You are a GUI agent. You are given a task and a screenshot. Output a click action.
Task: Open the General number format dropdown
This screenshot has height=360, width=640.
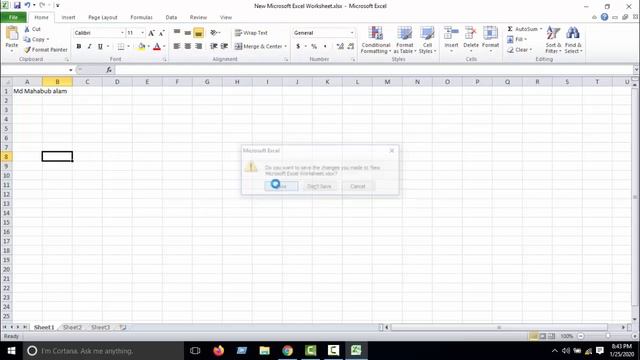point(352,33)
